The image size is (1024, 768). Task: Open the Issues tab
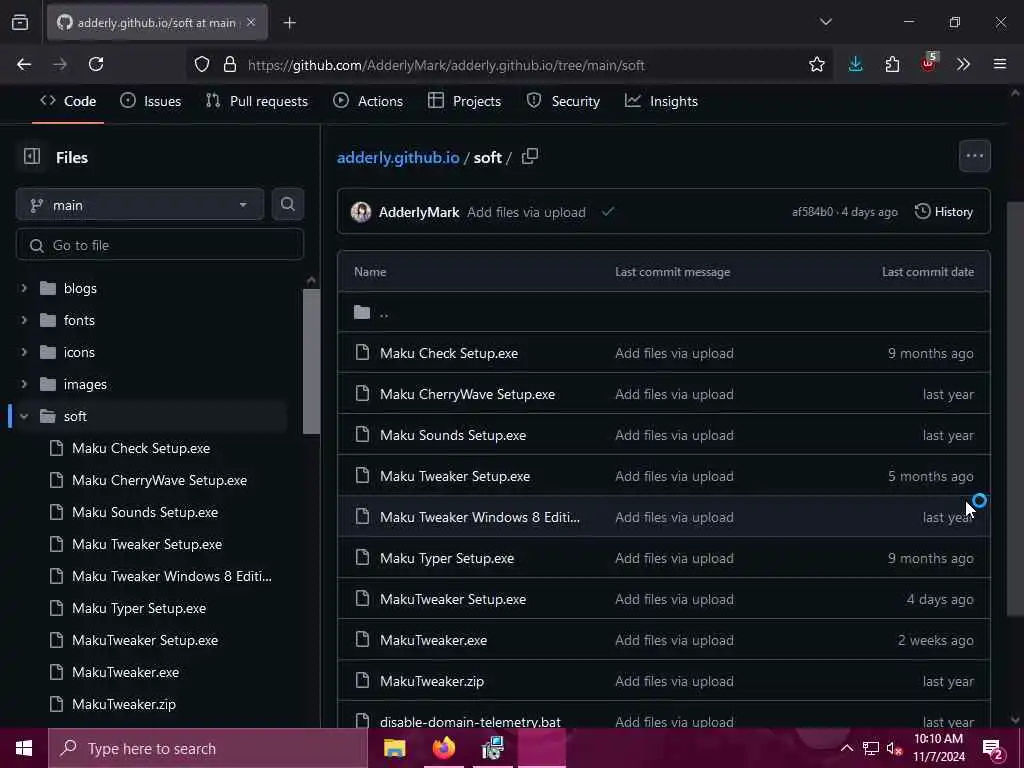coord(151,101)
